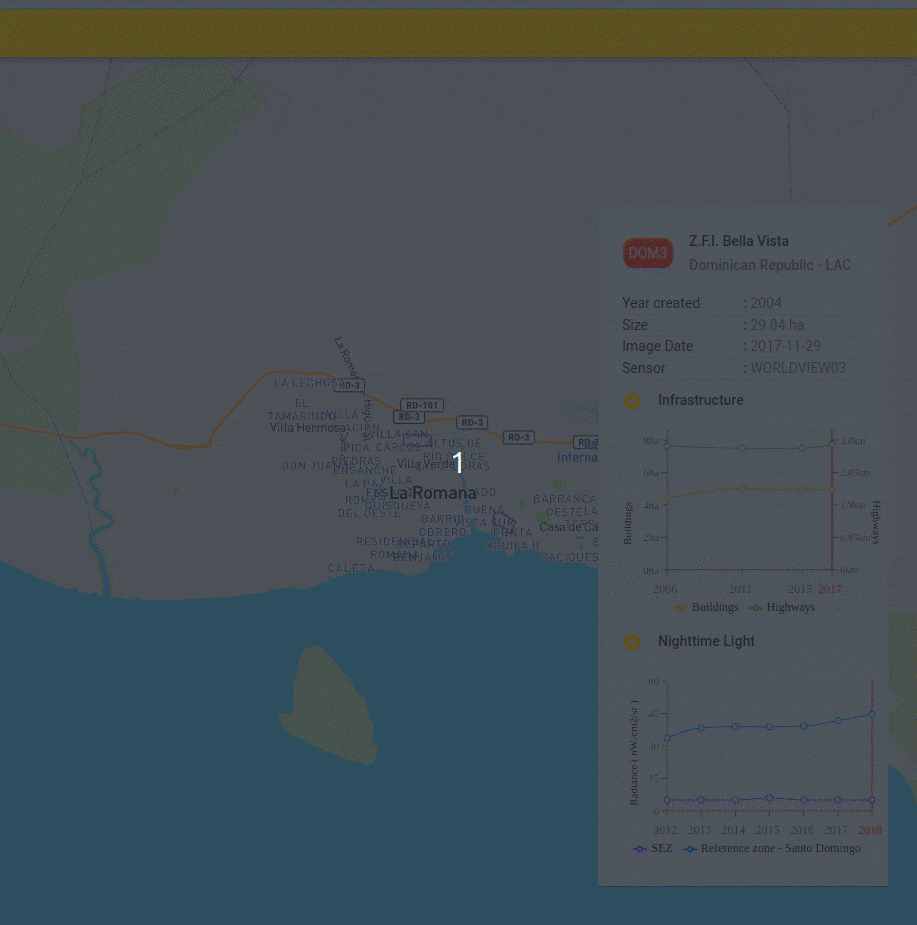Click the 2017 red year label in Infrastructure chart
917x925 pixels.
[x=830, y=589]
